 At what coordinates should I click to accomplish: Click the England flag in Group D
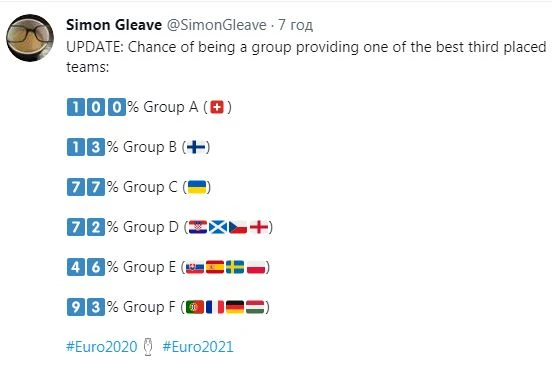click(x=259, y=227)
